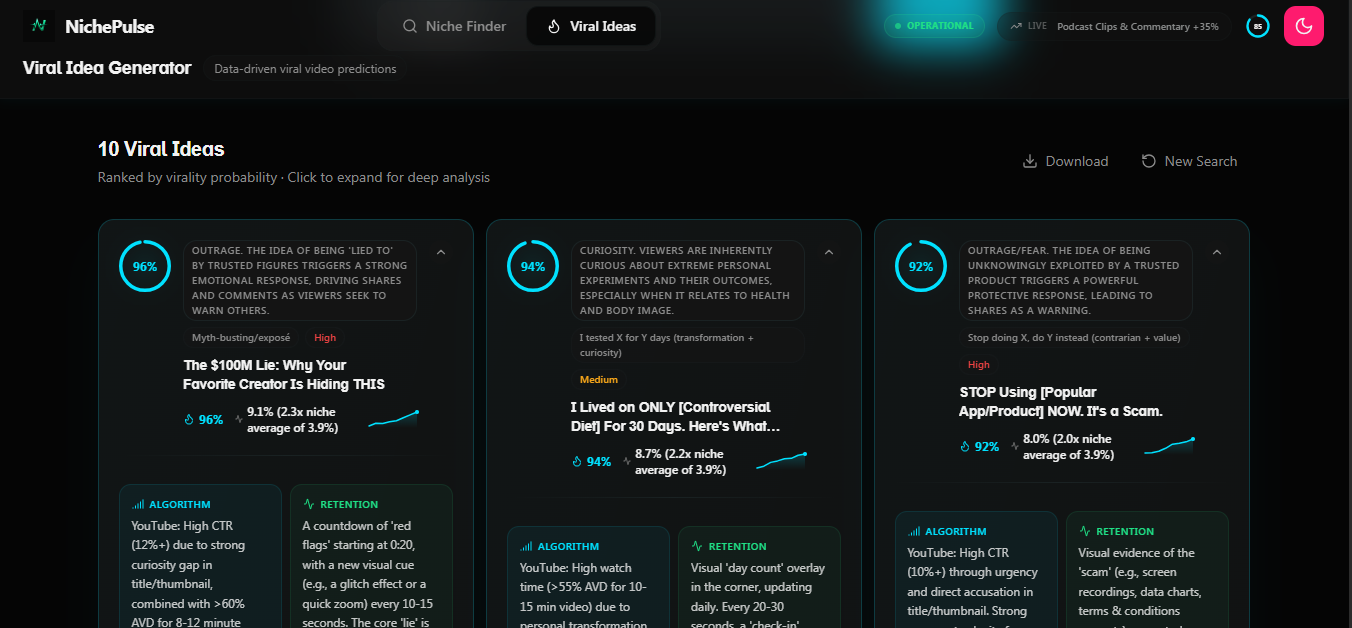Click the 96% circular progress ring

click(x=145, y=266)
